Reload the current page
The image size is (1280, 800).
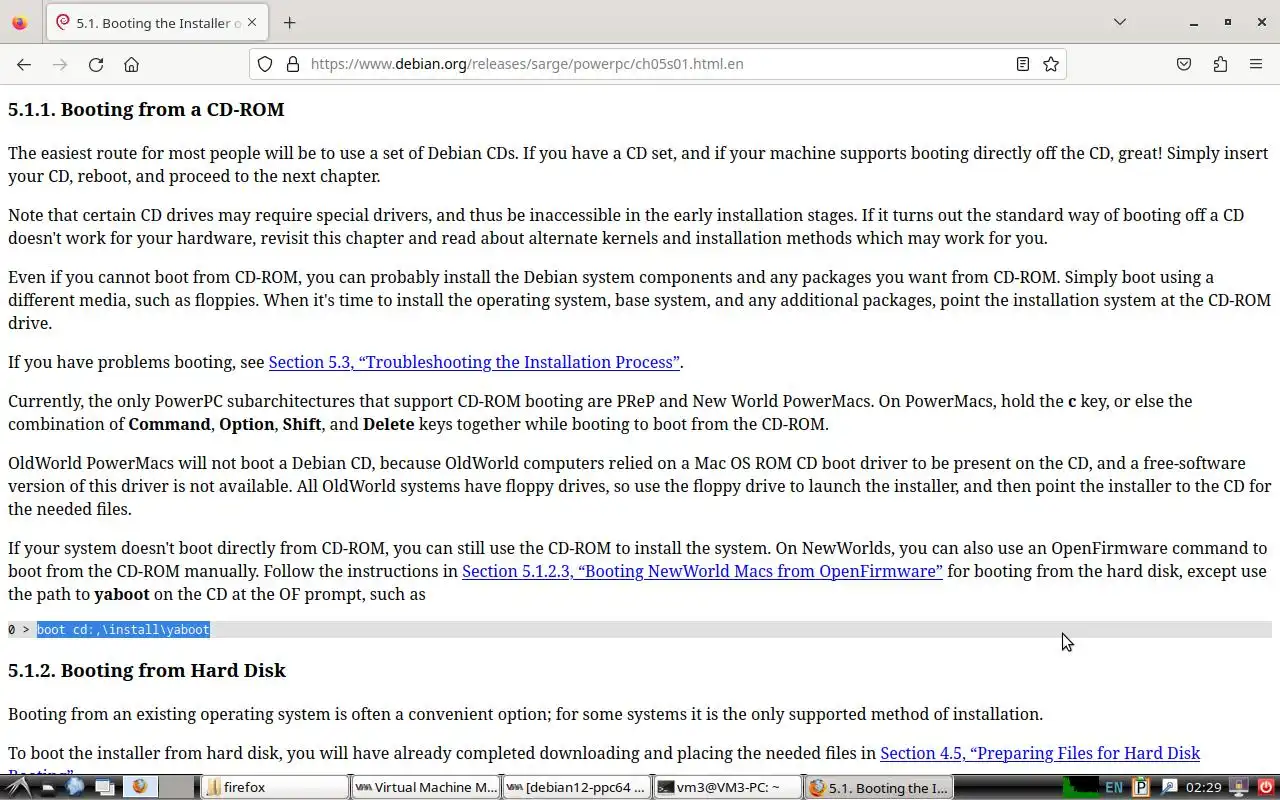[x=96, y=64]
